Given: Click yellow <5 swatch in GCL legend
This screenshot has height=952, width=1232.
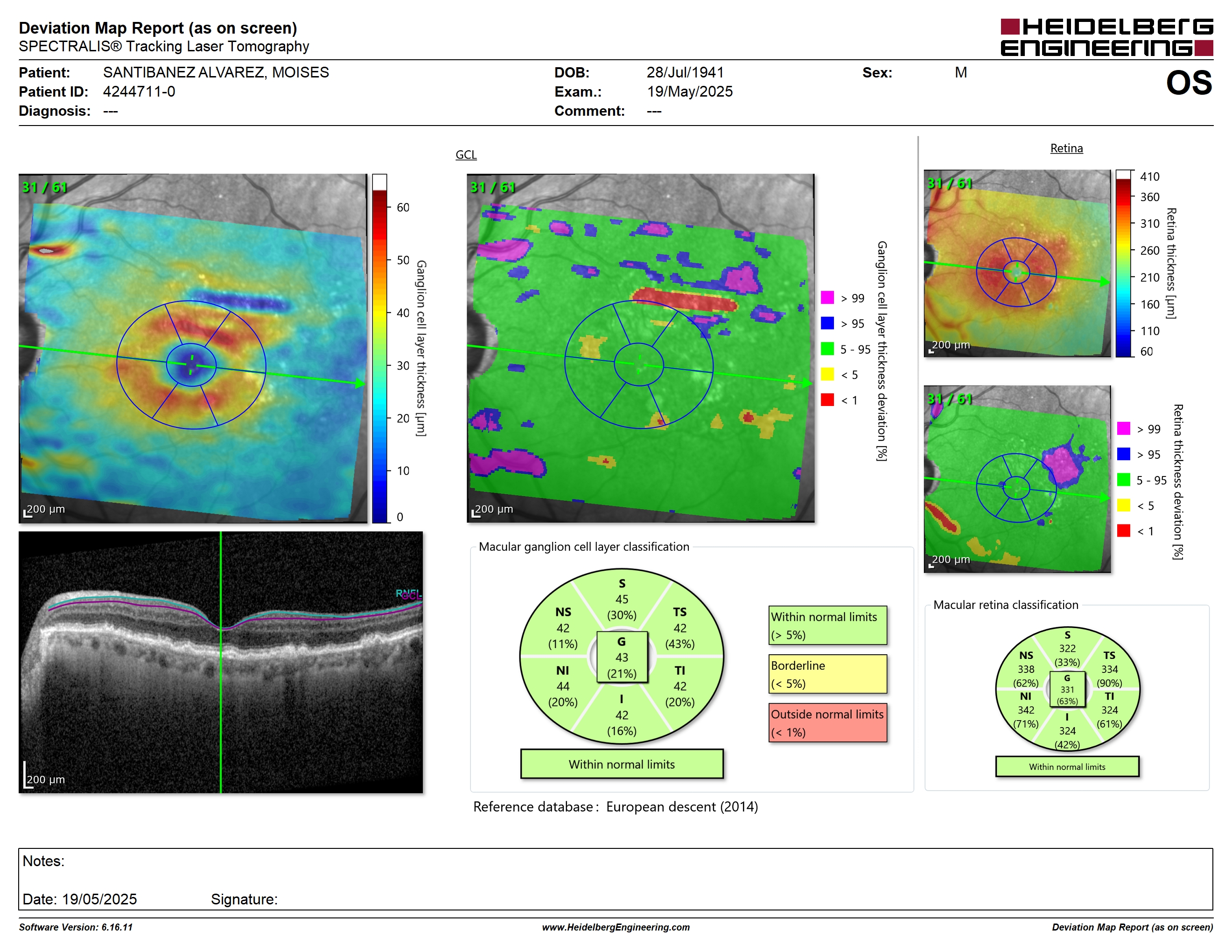Looking at the screenshot, I should point(827,374).
